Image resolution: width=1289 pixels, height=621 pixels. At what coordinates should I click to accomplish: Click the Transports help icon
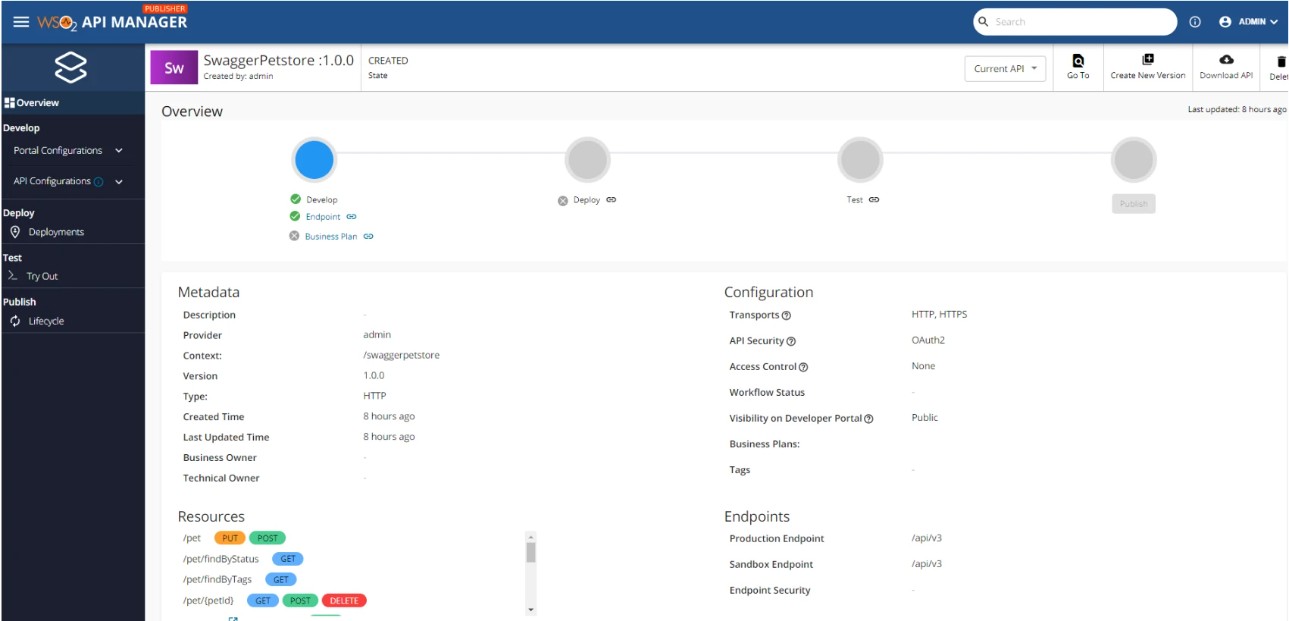(x=786, y=316)
